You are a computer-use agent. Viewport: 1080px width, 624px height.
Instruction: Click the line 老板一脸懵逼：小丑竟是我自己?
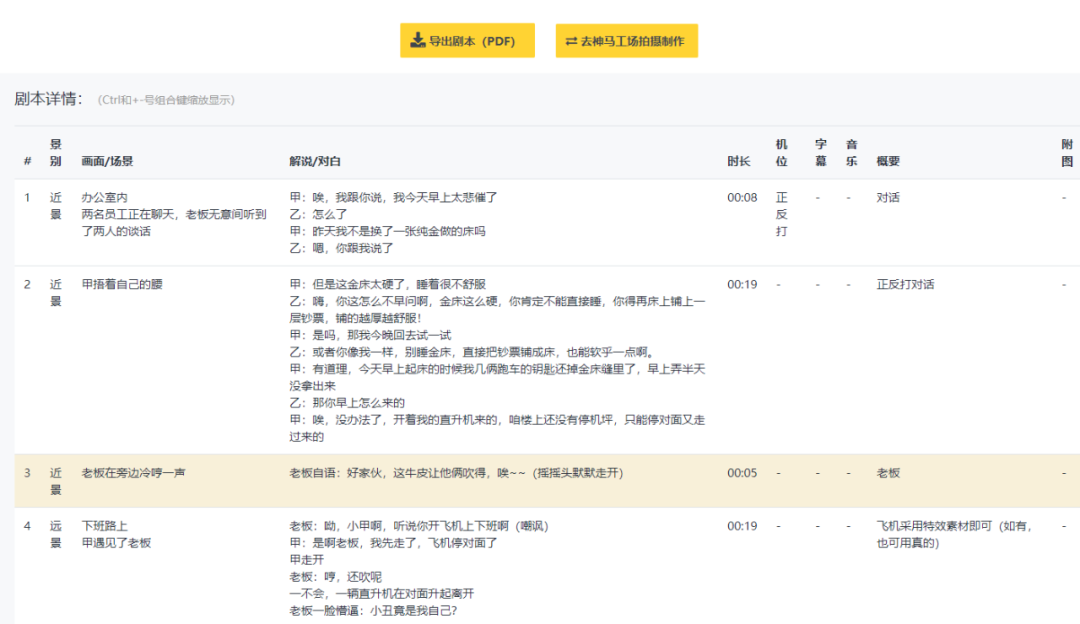pyautogui.click(x=373, y=611)
